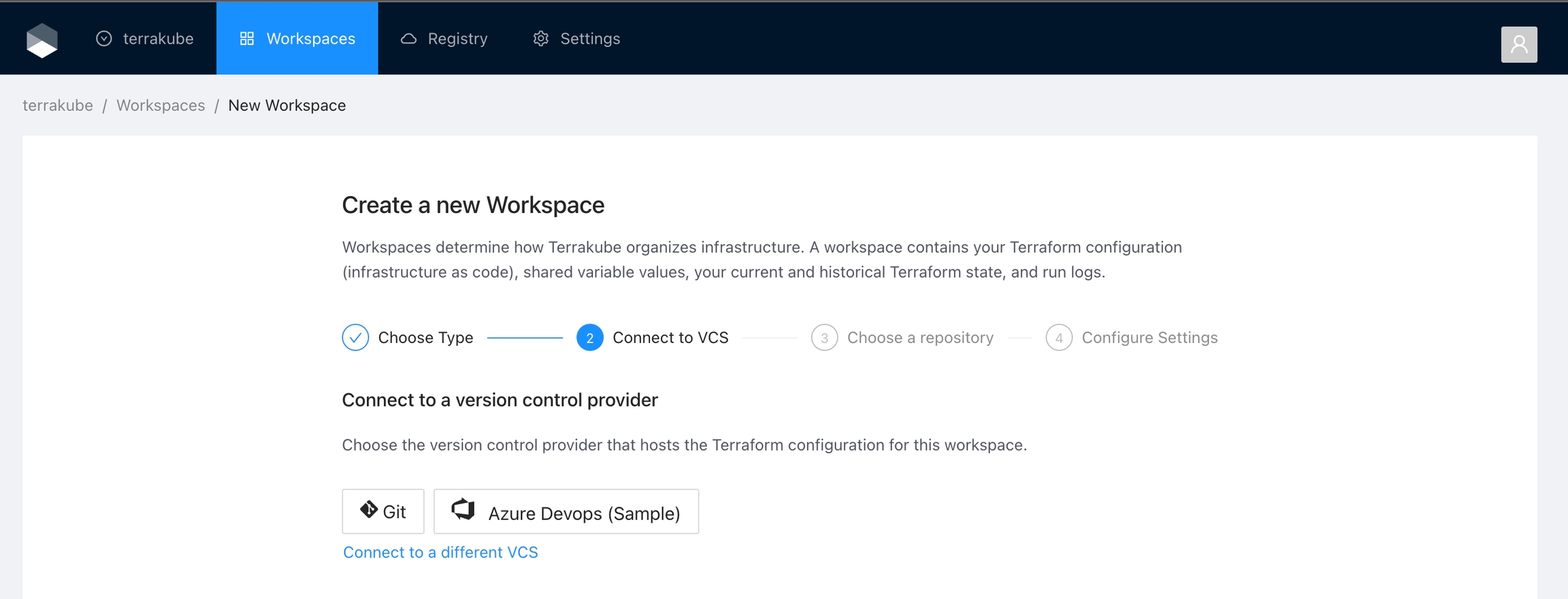Click the Terrakube logo icon
The image size is (1568, 599).
tap(42, 40)
